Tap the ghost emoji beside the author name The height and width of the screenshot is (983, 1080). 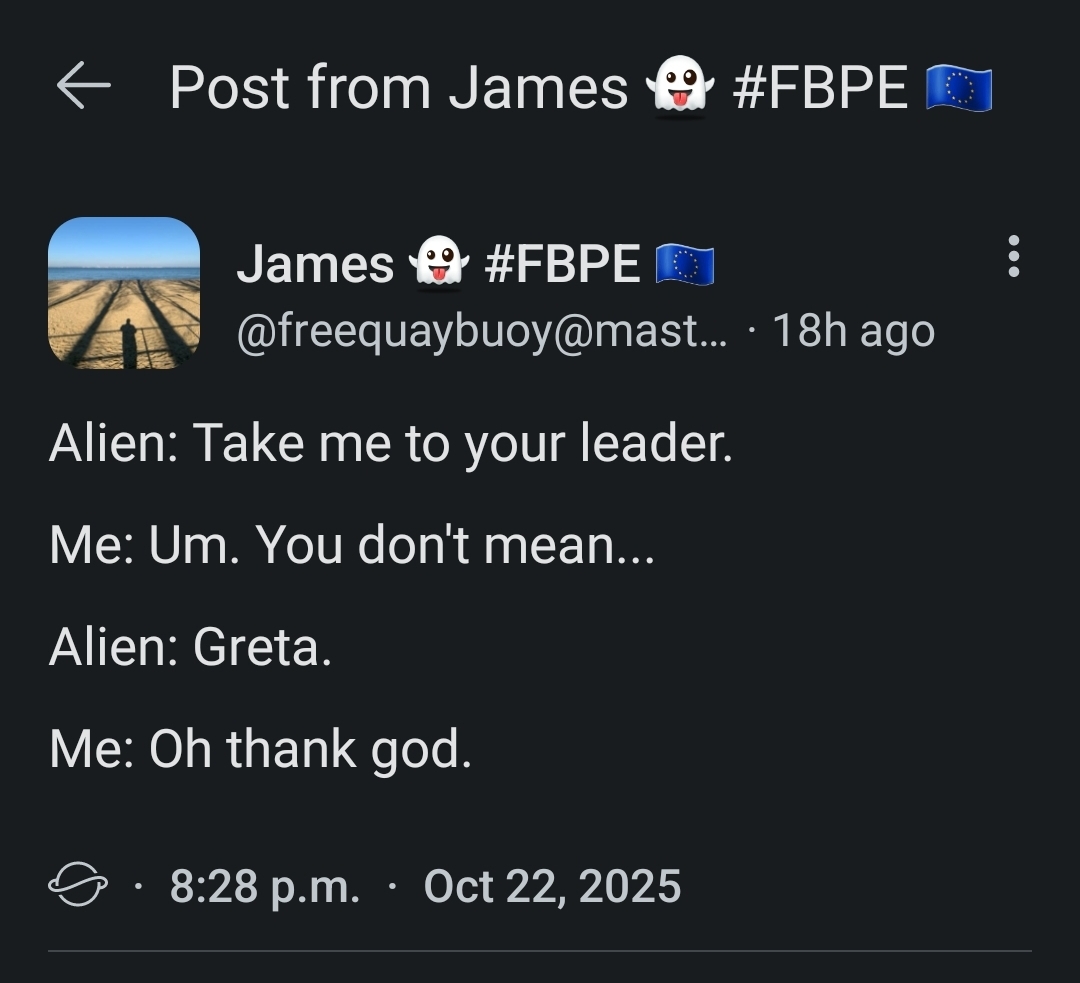pyautogui.click(x=439, y=265)
